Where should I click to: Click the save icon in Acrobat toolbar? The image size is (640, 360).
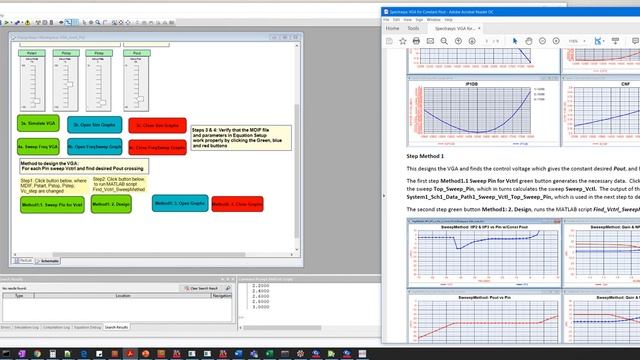point(389,41)
